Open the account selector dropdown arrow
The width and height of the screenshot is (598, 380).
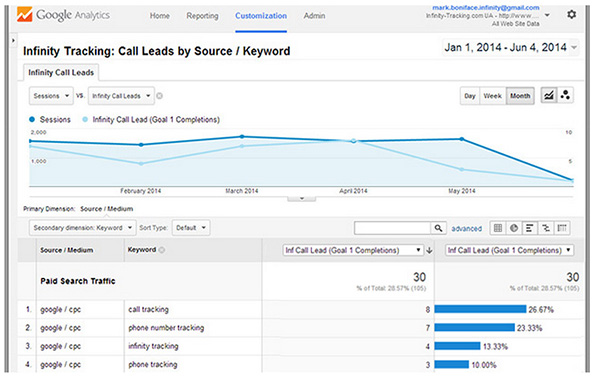[x=547, y=16]
